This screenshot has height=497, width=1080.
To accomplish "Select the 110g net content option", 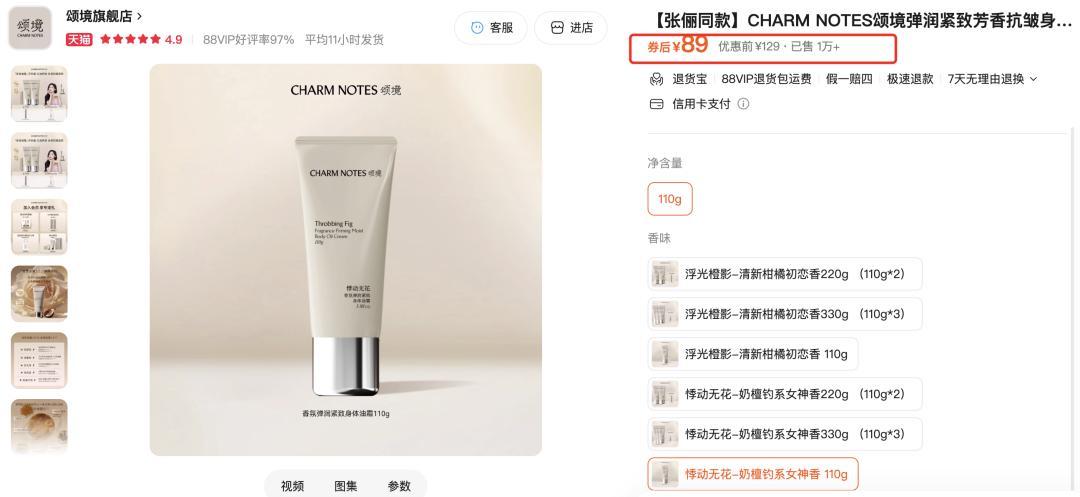I will (x=669, y=199).
